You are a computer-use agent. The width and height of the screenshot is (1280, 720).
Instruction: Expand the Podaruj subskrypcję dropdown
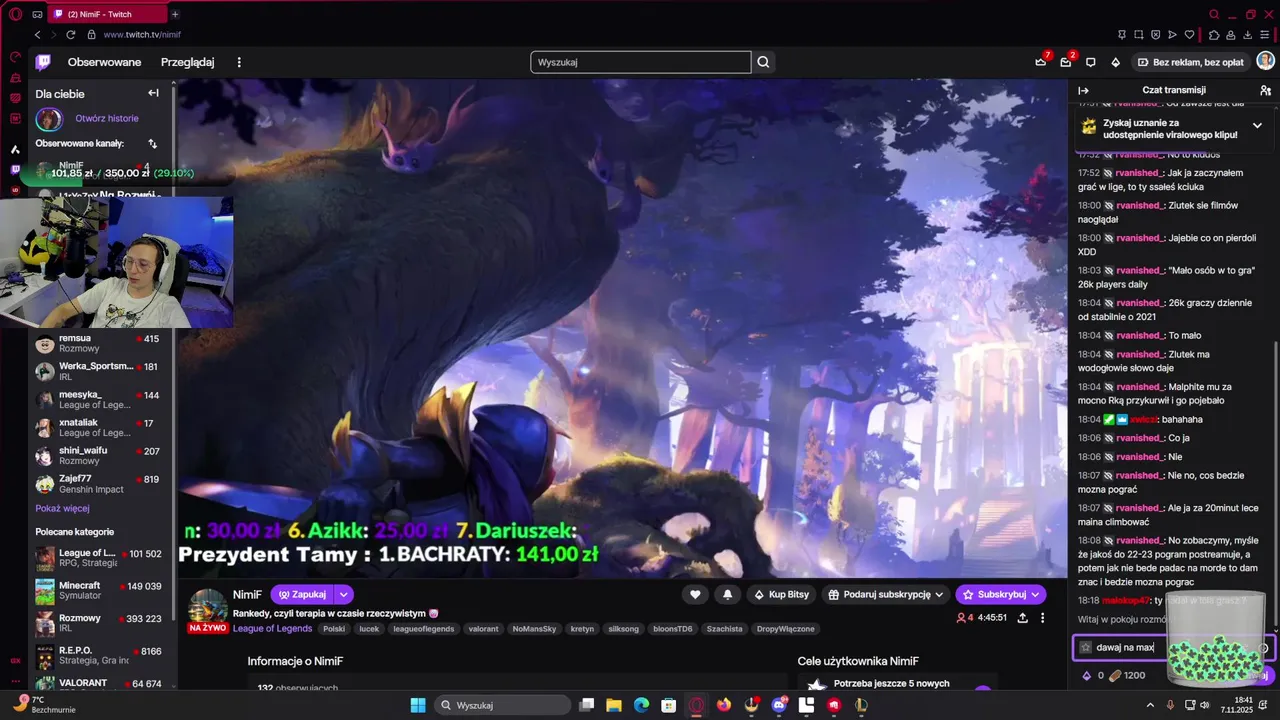click(x=938, y=594)
